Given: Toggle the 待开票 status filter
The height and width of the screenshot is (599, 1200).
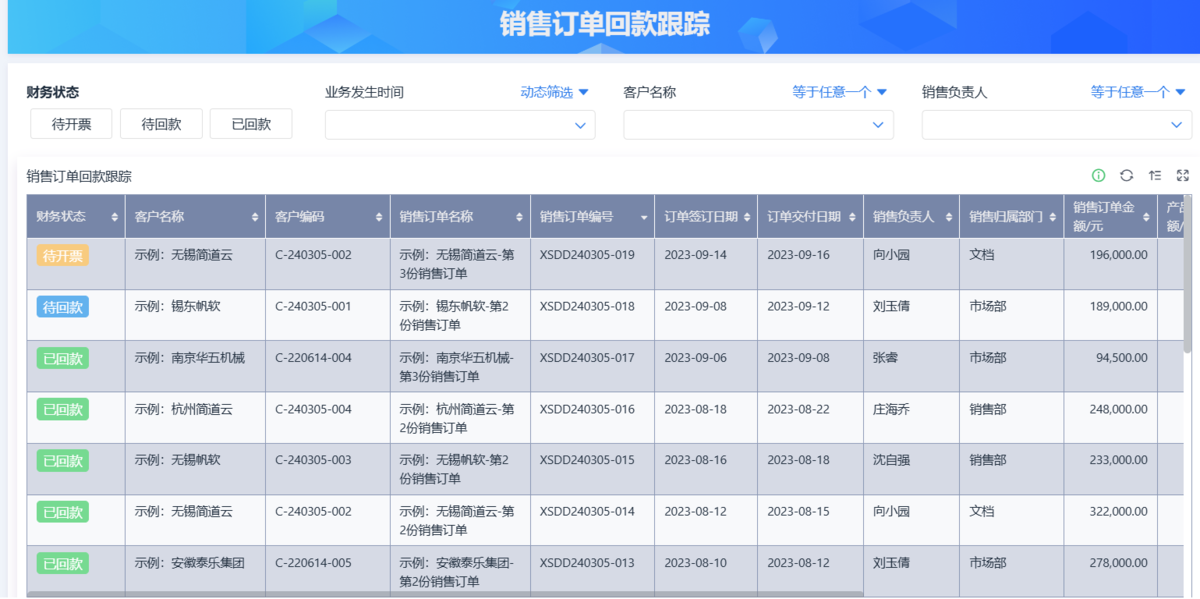Looking at the screenshot, I should [71, 124].
